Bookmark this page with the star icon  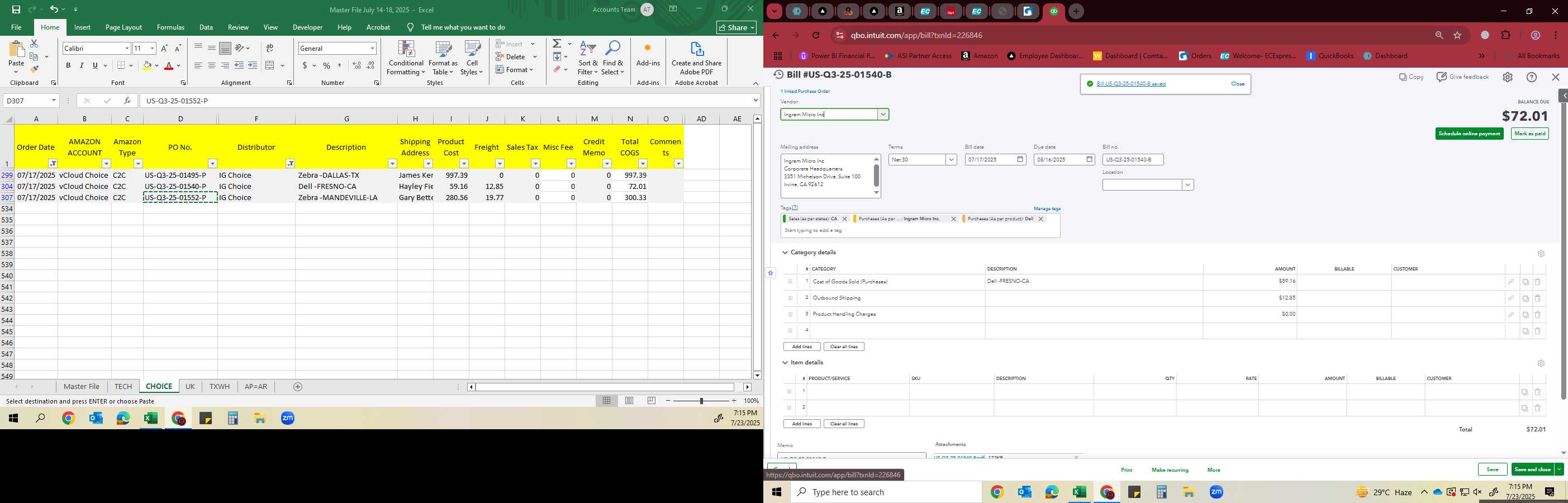1457,35
